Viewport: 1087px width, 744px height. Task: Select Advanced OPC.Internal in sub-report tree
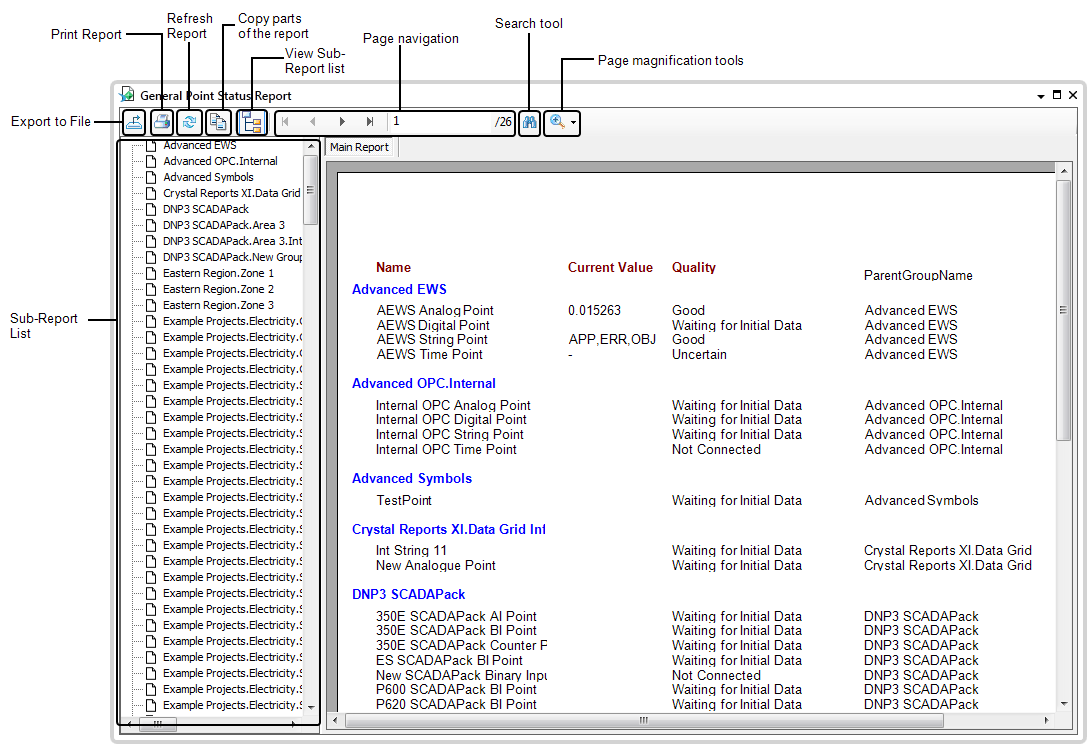click(x=220, y=161)
